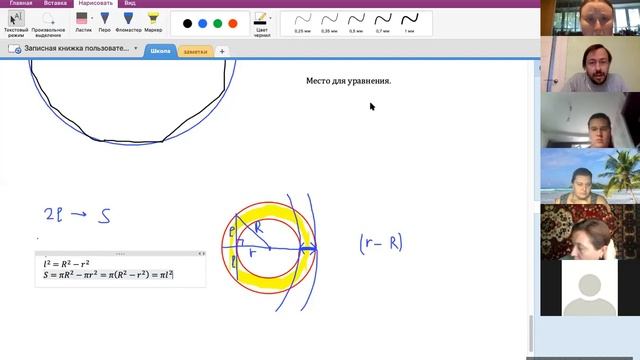This screenshot has height=360, width=640.
Task: Select the Произвольное выделение lasso tool
Action: pyautogui.click(x=48, y=24)
